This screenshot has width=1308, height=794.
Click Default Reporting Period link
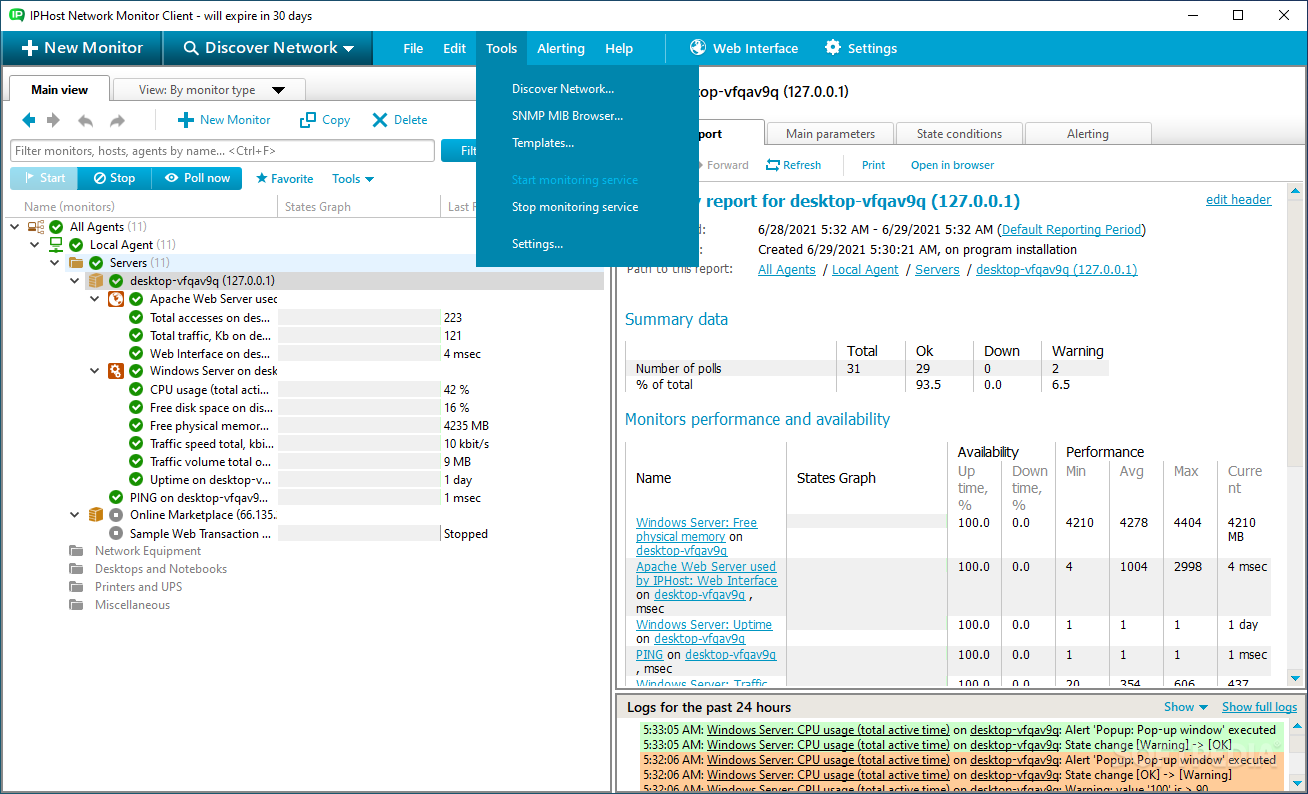[x=1071, y=230]
